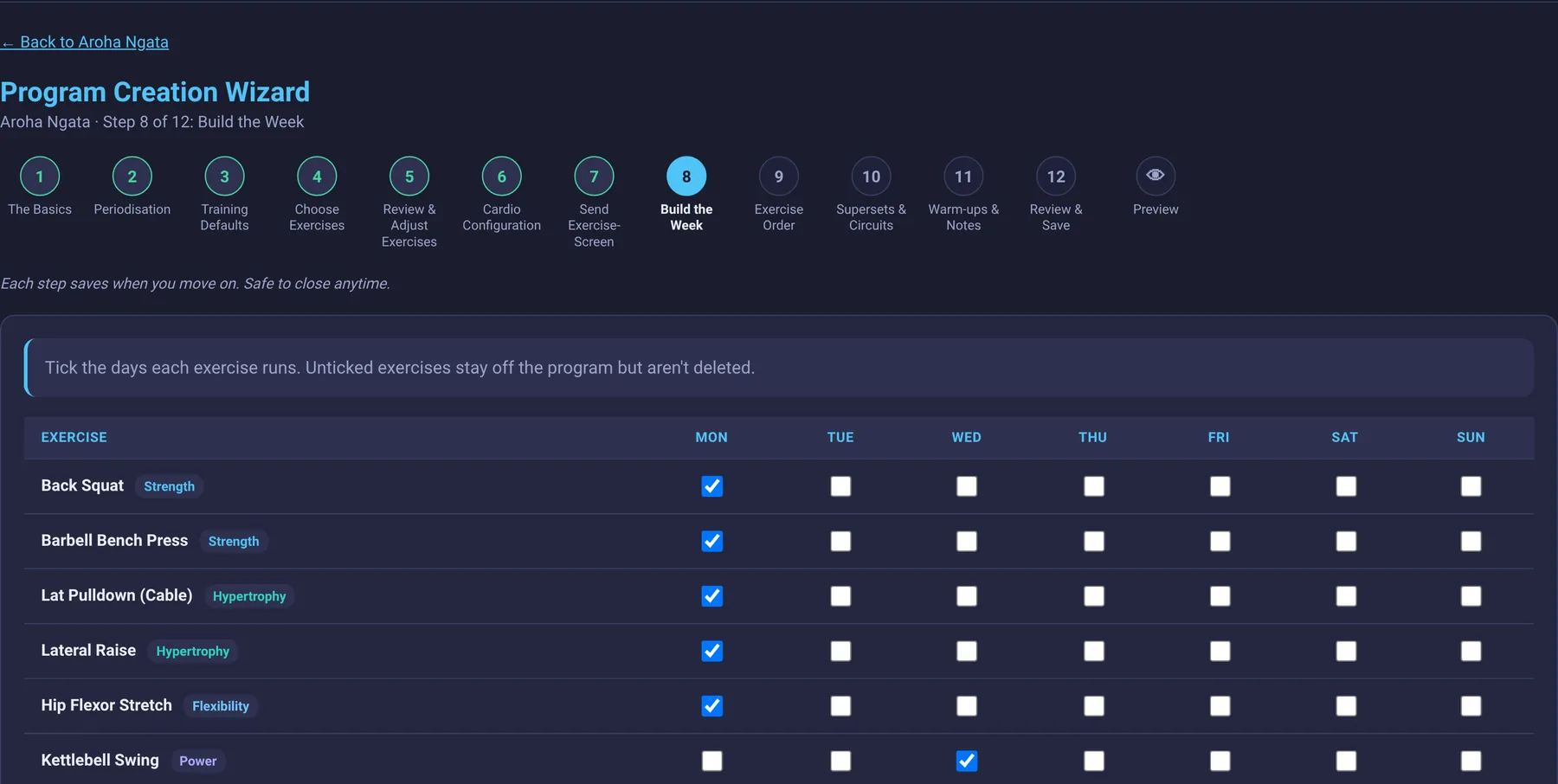Viewport: 1558px width, 784px height.
Task: Uncheck Lat Pulldown (Cable) on Monday
Action: pos(711,596)
